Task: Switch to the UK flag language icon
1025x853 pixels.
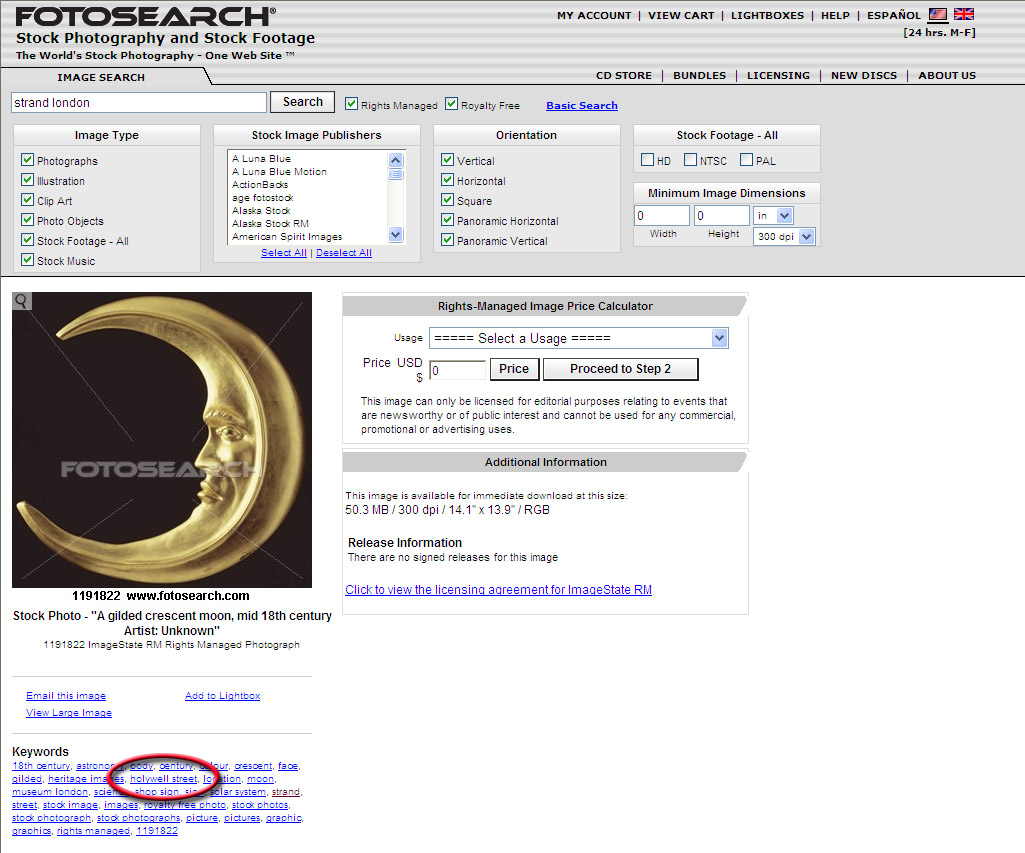Action: 964,14
